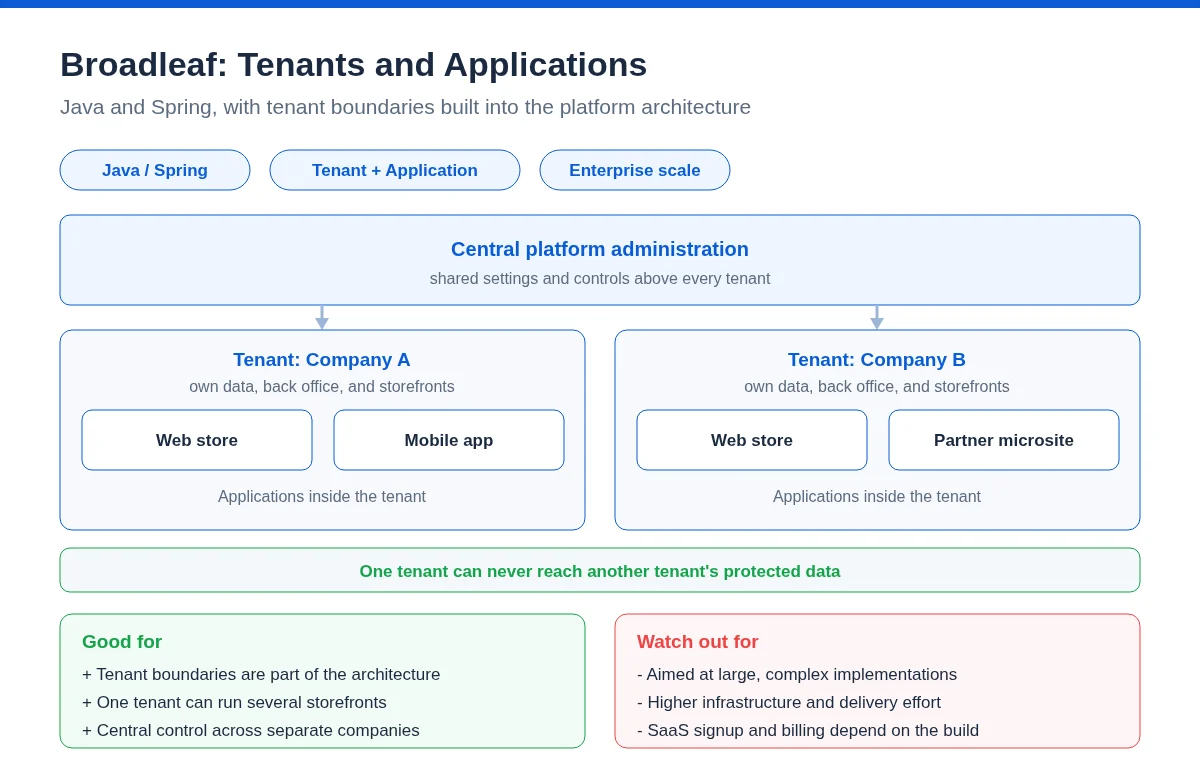Click 'Tenant boundaries are part of the architecture'
The height and width of the screenshot is (760, 1200).
tap(261, 674)
